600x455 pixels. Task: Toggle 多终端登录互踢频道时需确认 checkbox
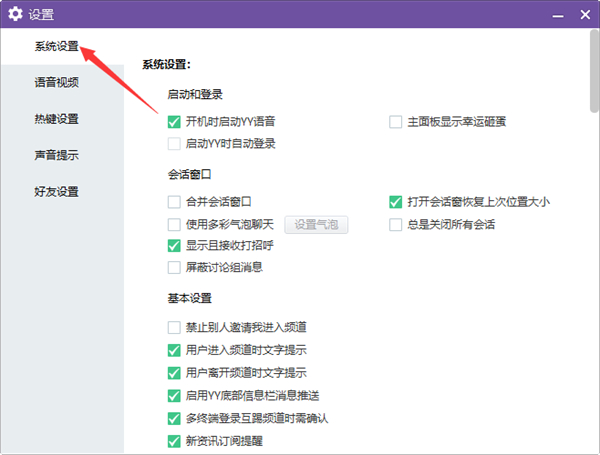point(174,418)
